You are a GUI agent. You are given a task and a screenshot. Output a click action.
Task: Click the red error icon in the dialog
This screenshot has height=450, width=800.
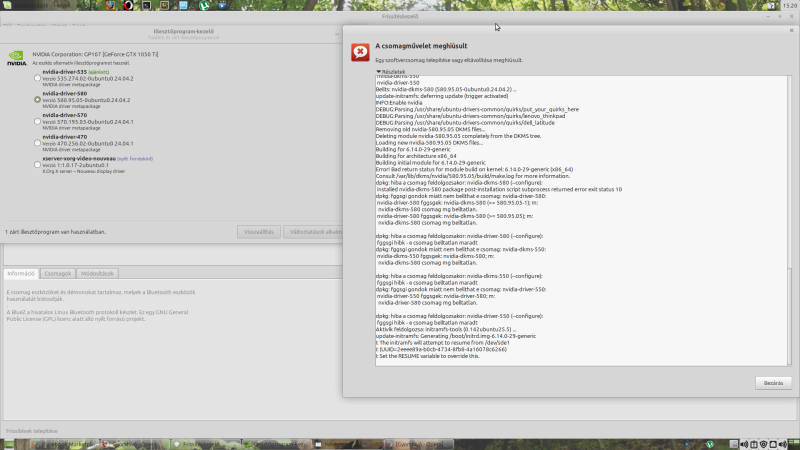pyautogui.click(x=360, y=52)
